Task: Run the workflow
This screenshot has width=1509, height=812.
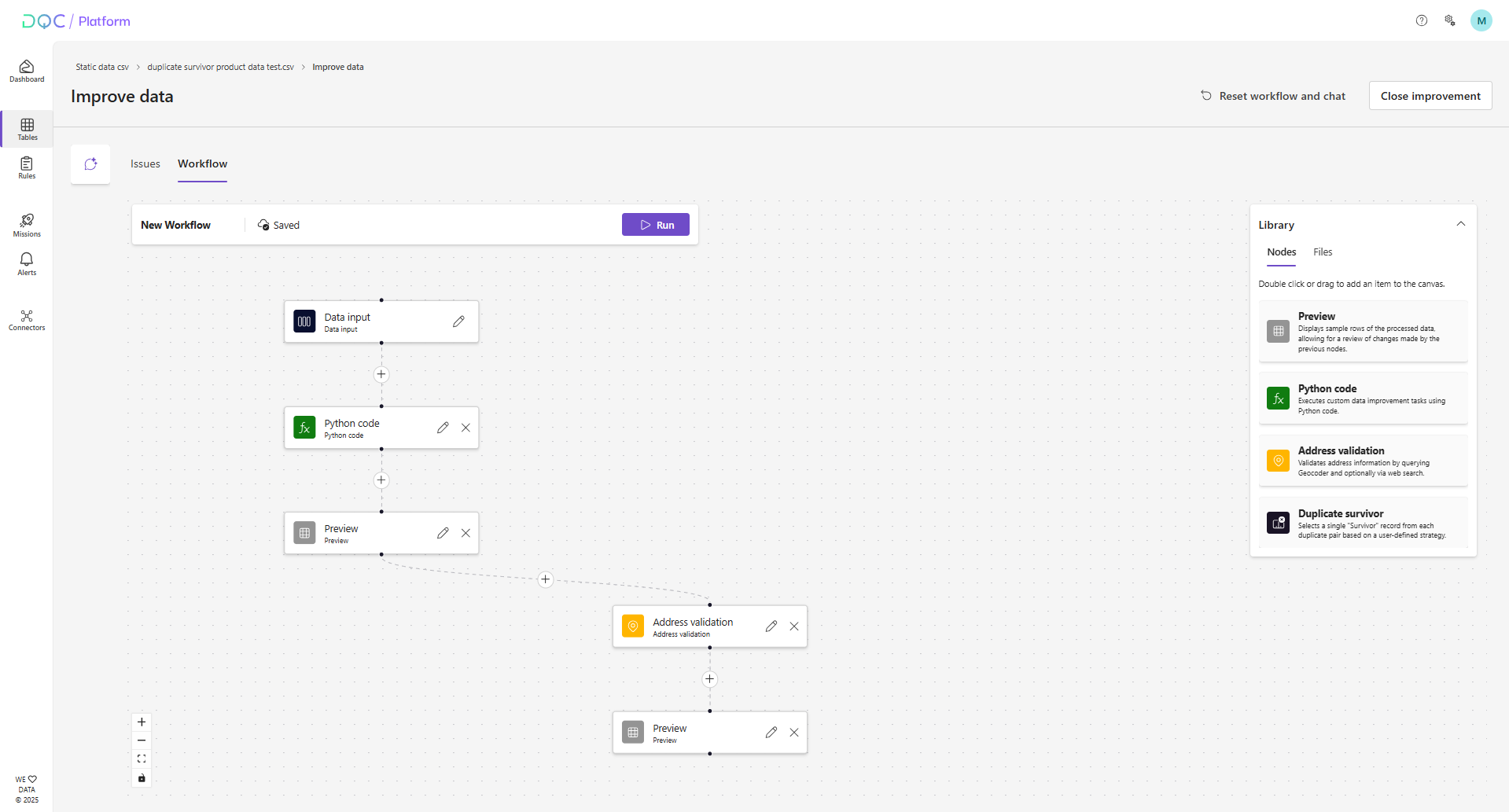Action: coord(655,225)
